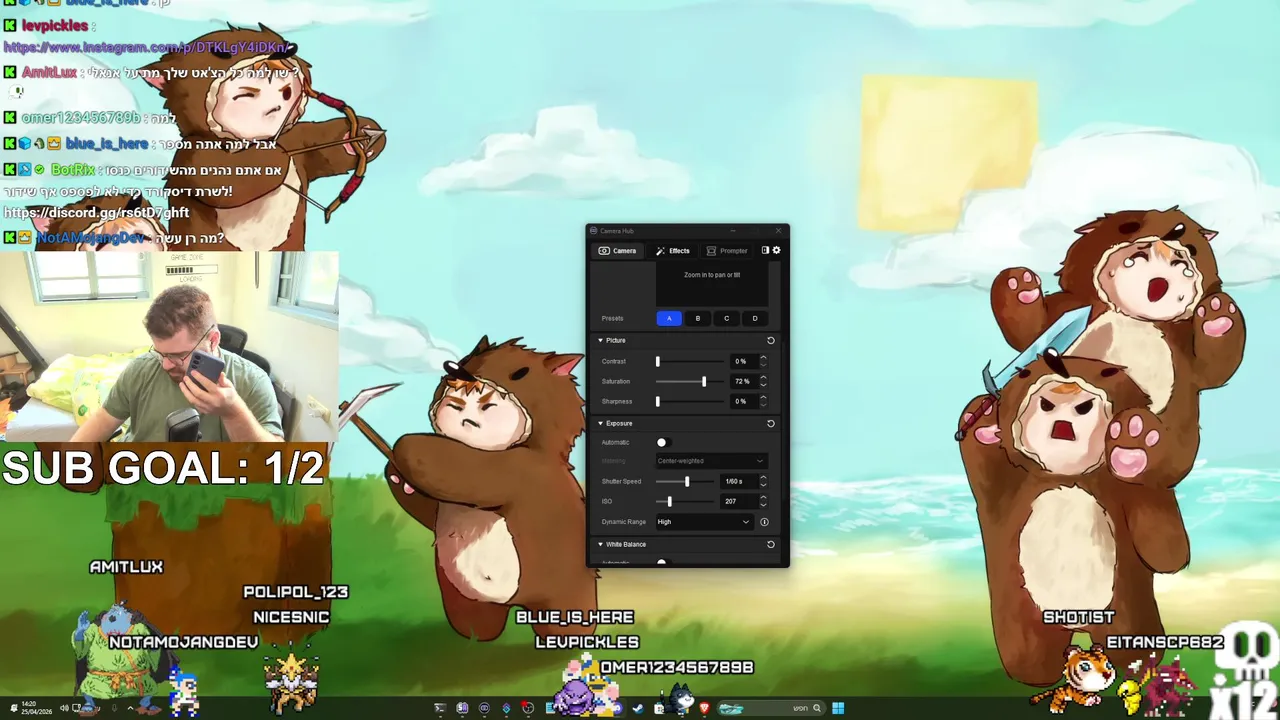The image size is (1280, 720).
Task: Show Dynamic Range info tooltip icon
Action: 764,522
